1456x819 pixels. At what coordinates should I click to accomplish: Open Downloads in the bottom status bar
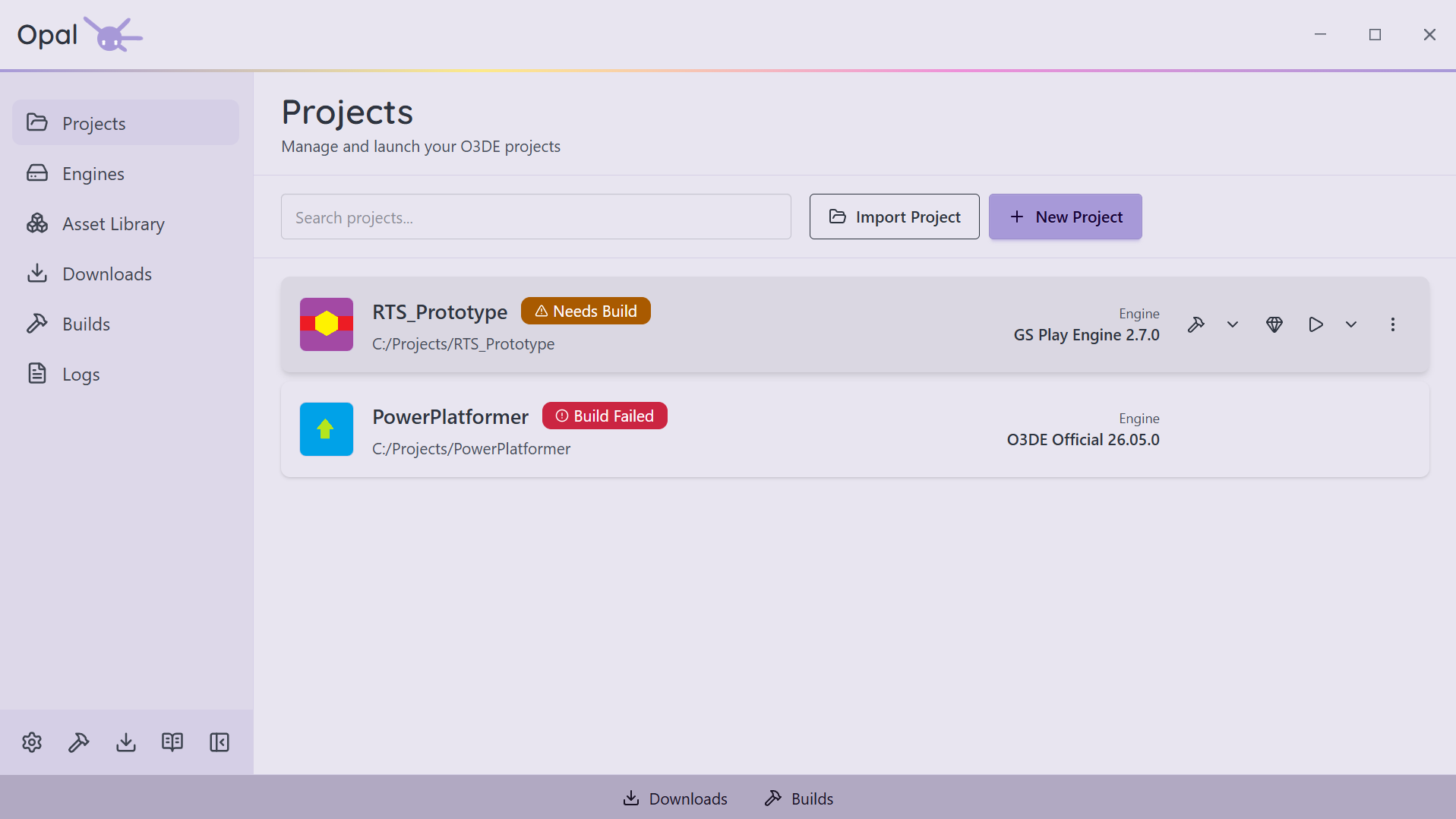(675, 798)
